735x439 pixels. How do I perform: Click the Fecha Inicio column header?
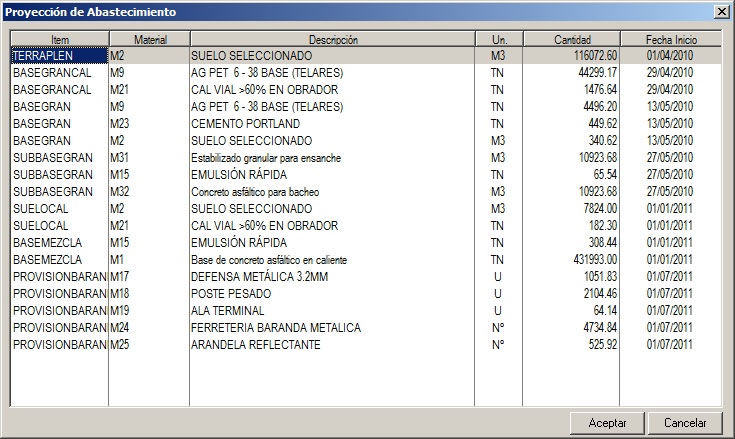coord(671,39)
